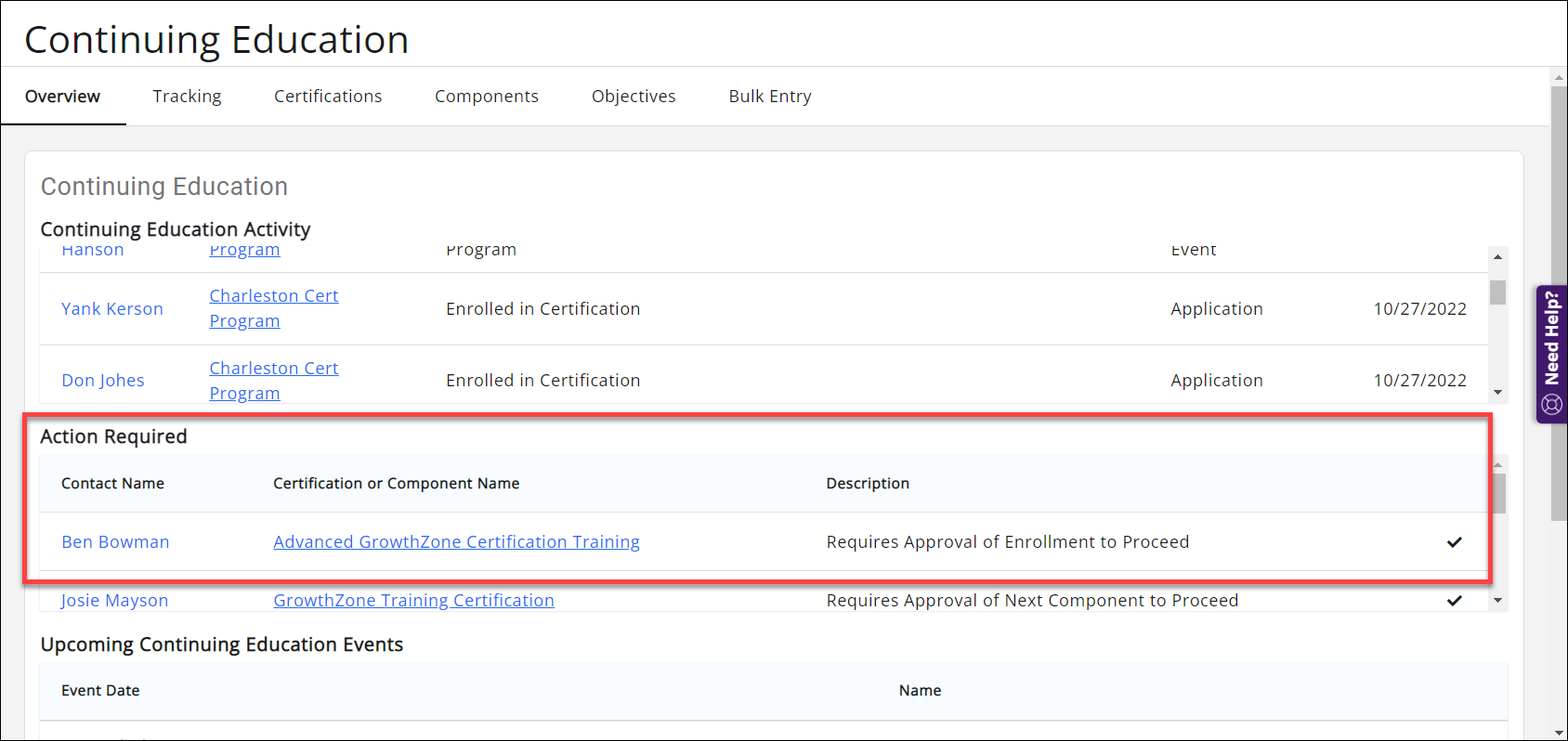Click the Event Date column header

pyautogui.click(x=100, y=691)
